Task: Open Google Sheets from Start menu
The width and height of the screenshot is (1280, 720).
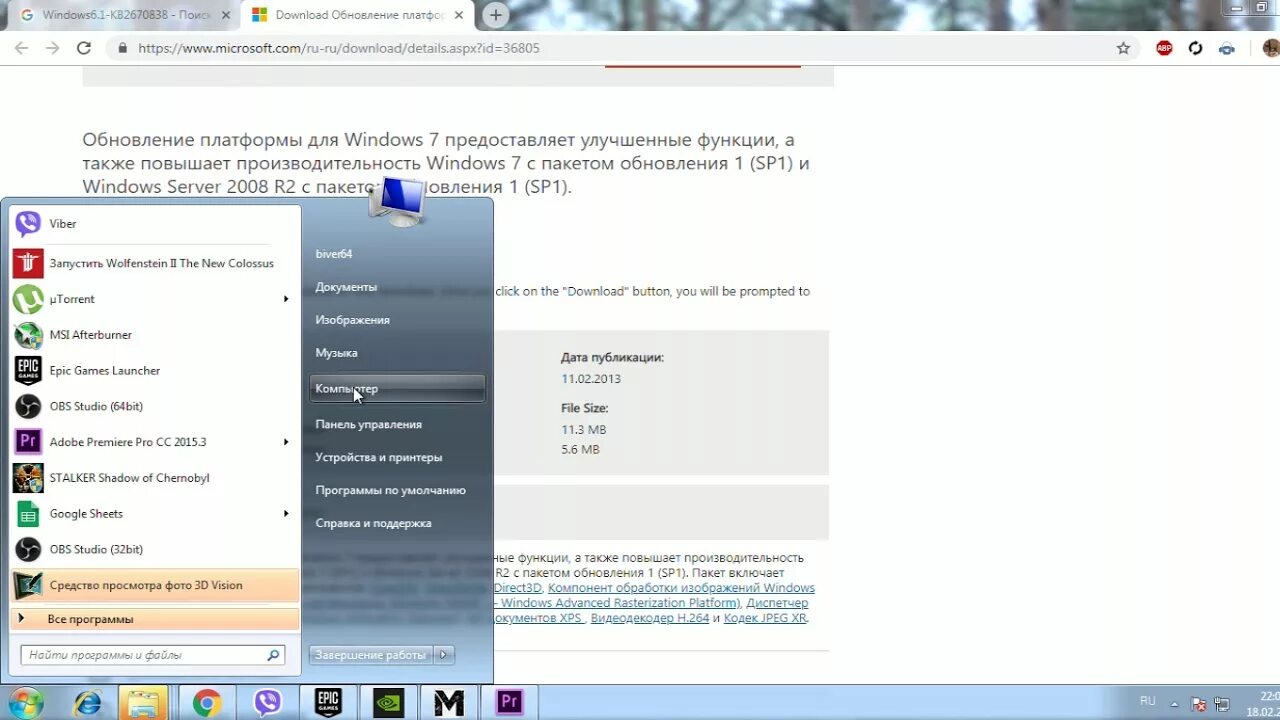Action: click(x=155, y=514)
